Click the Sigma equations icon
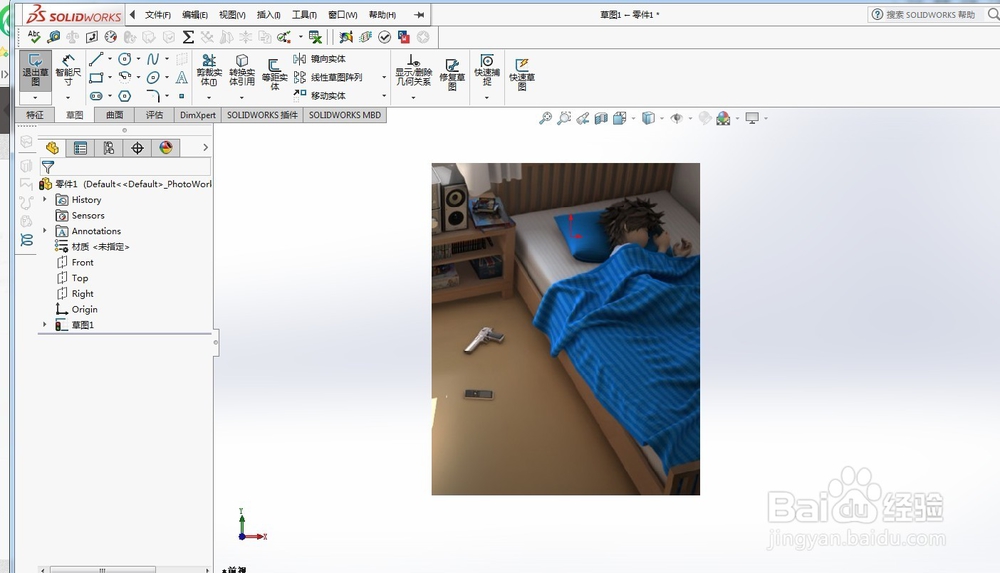 click(x=188, y=37)
